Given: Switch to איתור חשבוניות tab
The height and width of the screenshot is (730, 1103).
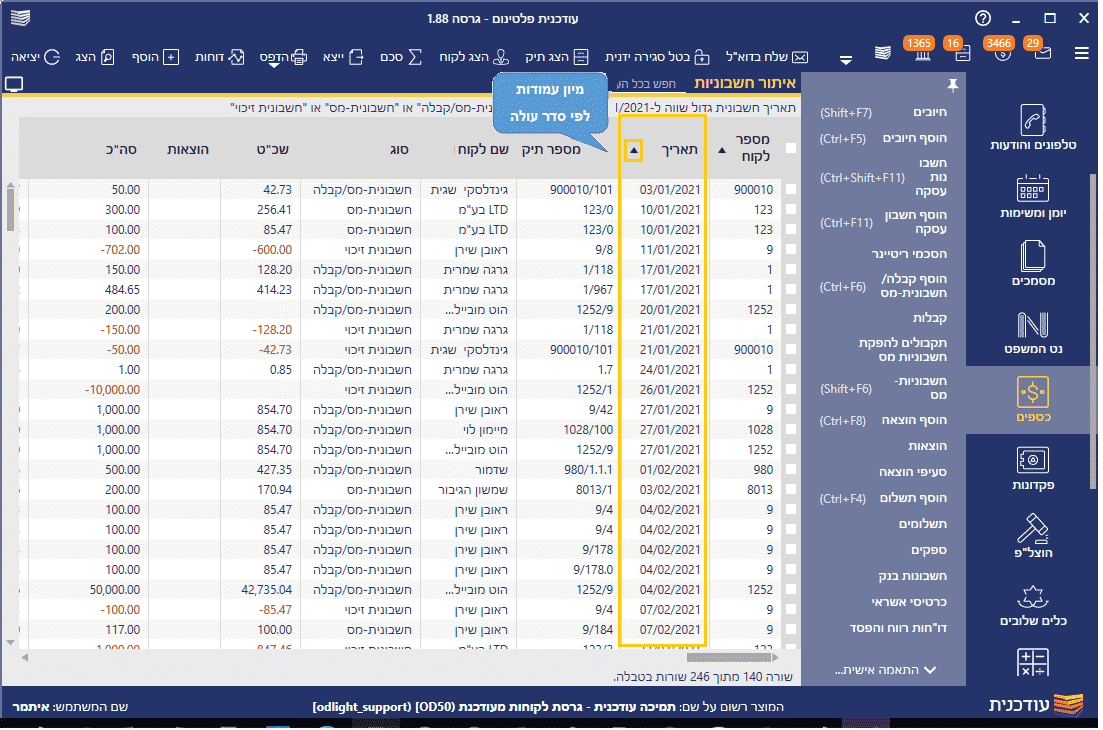Looking at the screenshot, I should coord(744,83).
